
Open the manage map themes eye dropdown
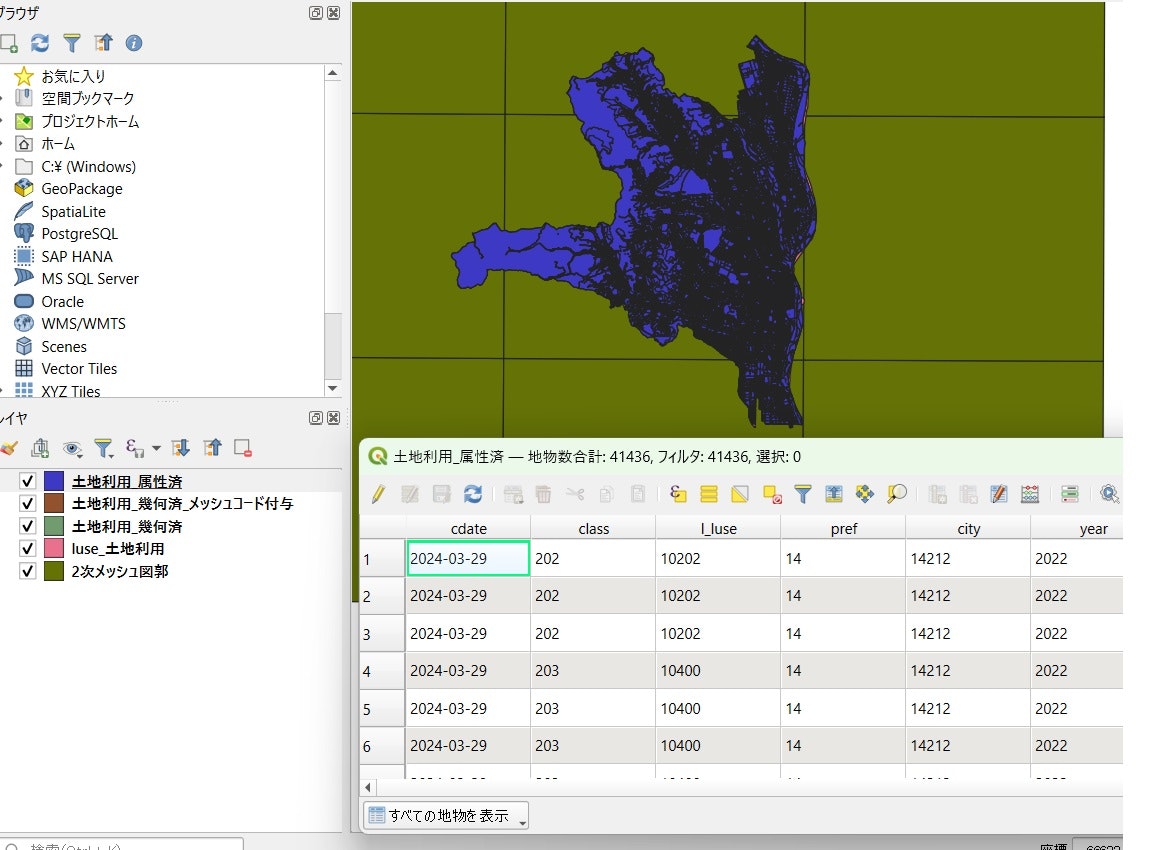tap(73, 448)
